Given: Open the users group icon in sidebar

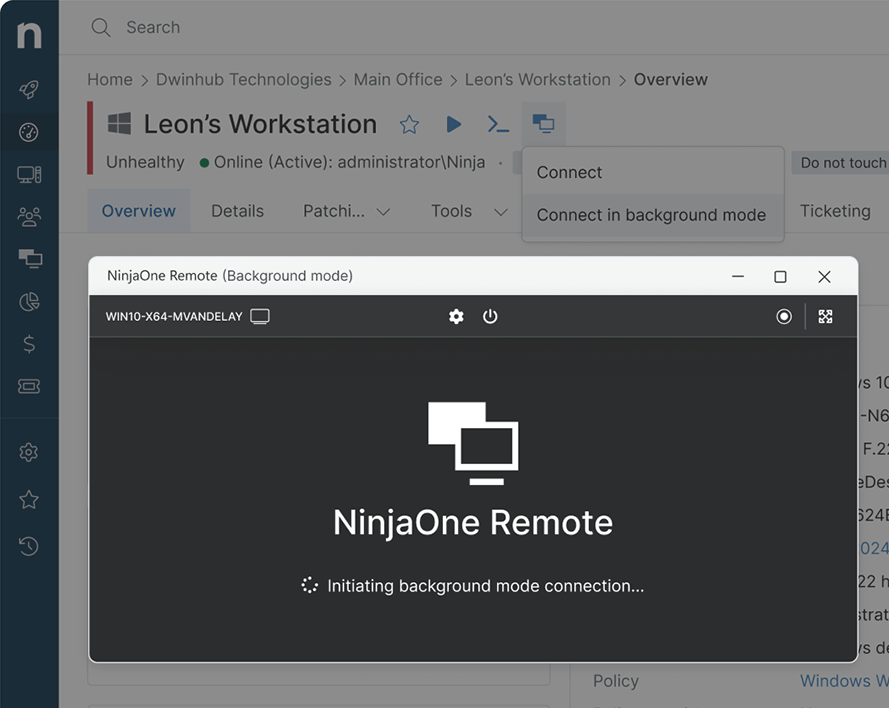Looking at the screenshot, I should (29, 216).
